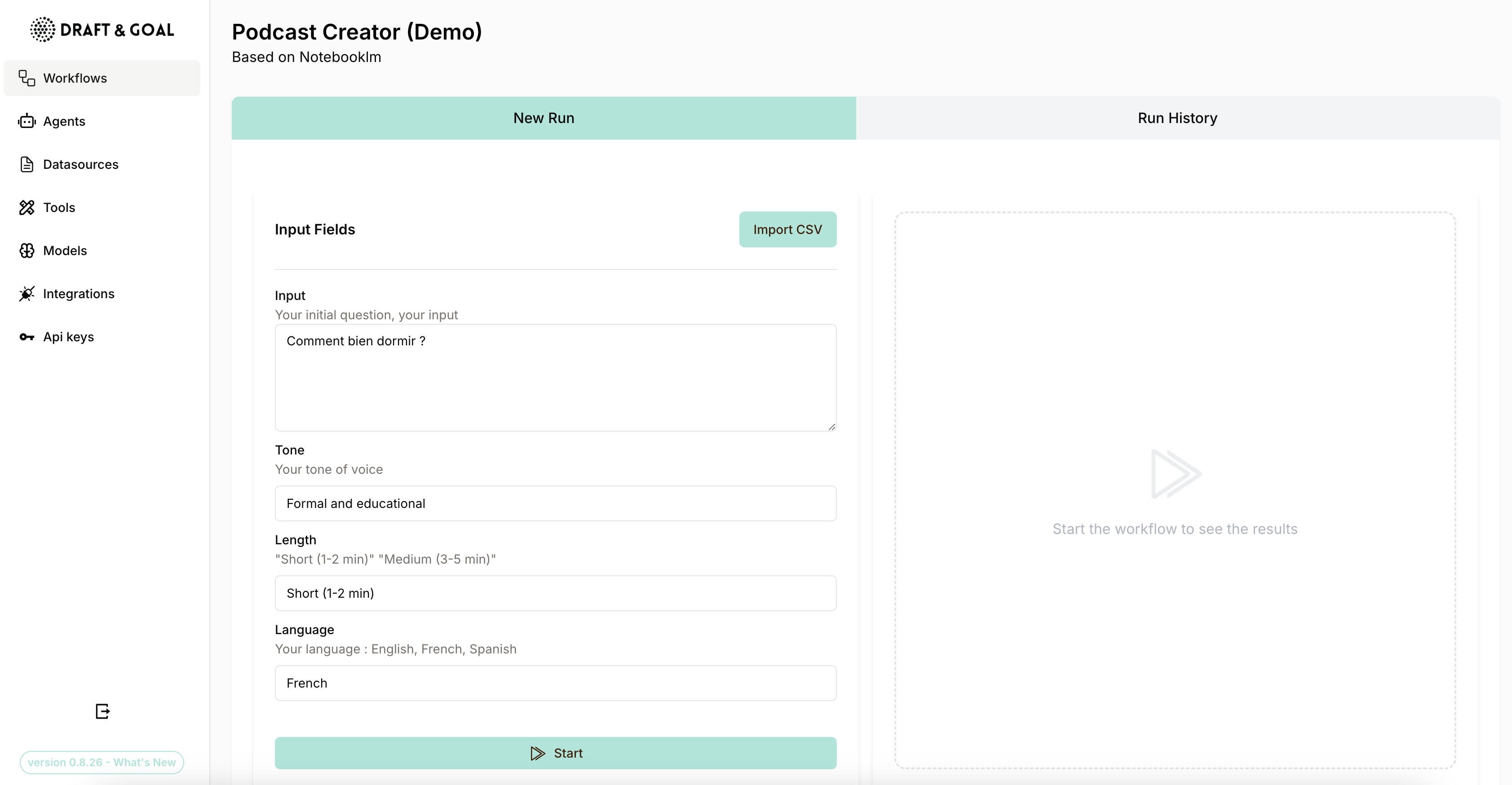Focus the Length field
Image resolution: width=1512 pixels, height=785 pixels.
click(x=555, y=593)
